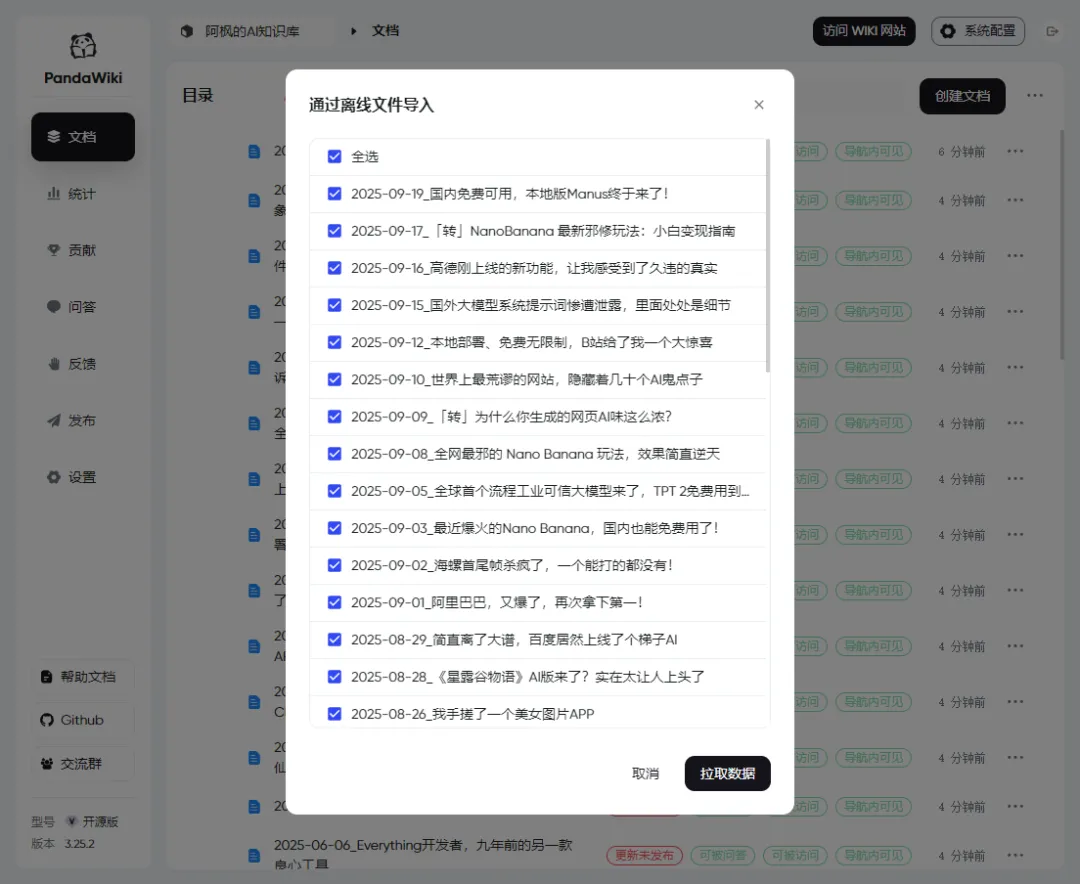The height and width of the screenshot is (884, 1080).
Task: Open the row actions menu for a document
Action: [x=1015, y=152]
